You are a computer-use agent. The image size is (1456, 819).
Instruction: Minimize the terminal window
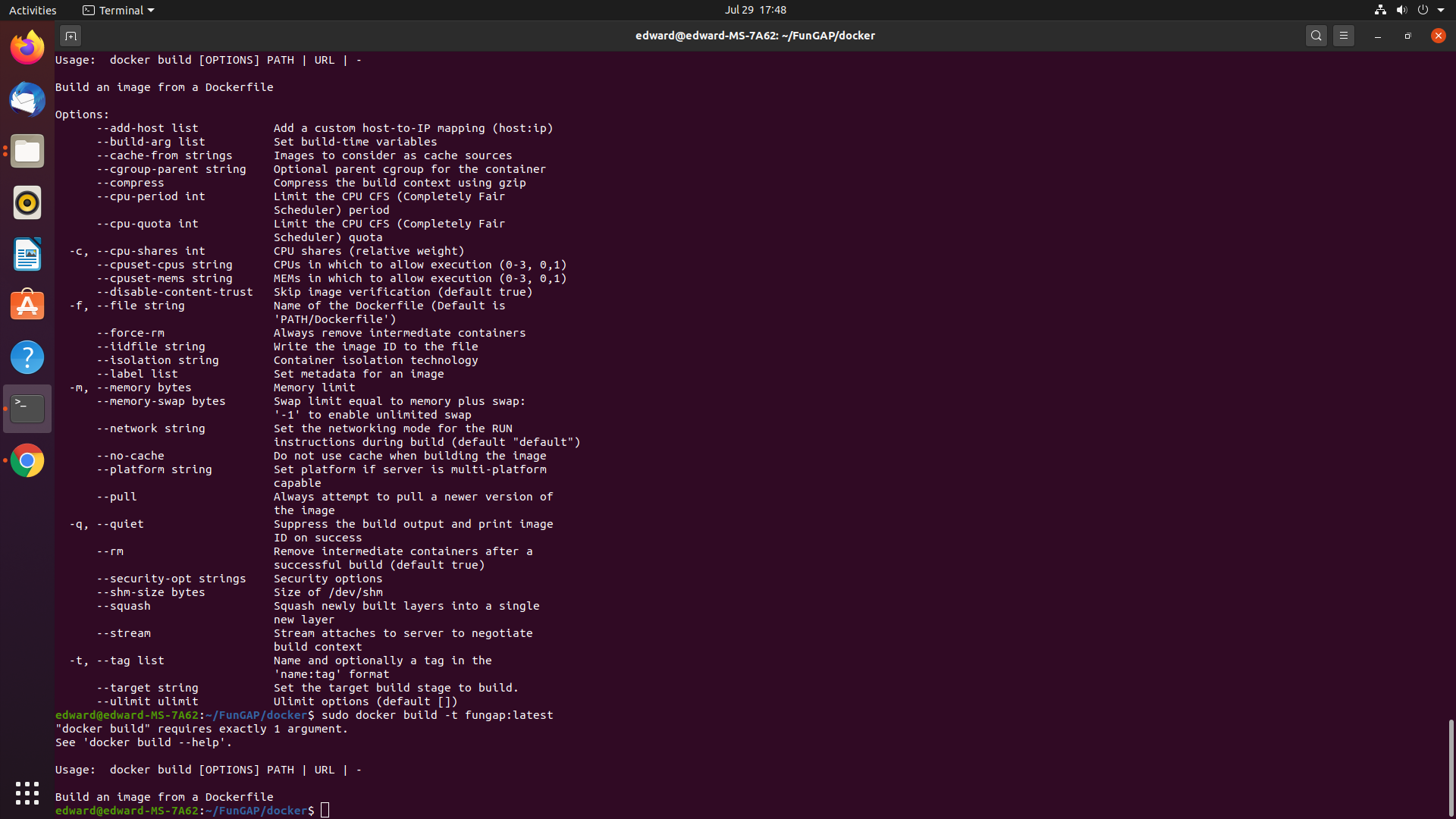click(1378, 36)
